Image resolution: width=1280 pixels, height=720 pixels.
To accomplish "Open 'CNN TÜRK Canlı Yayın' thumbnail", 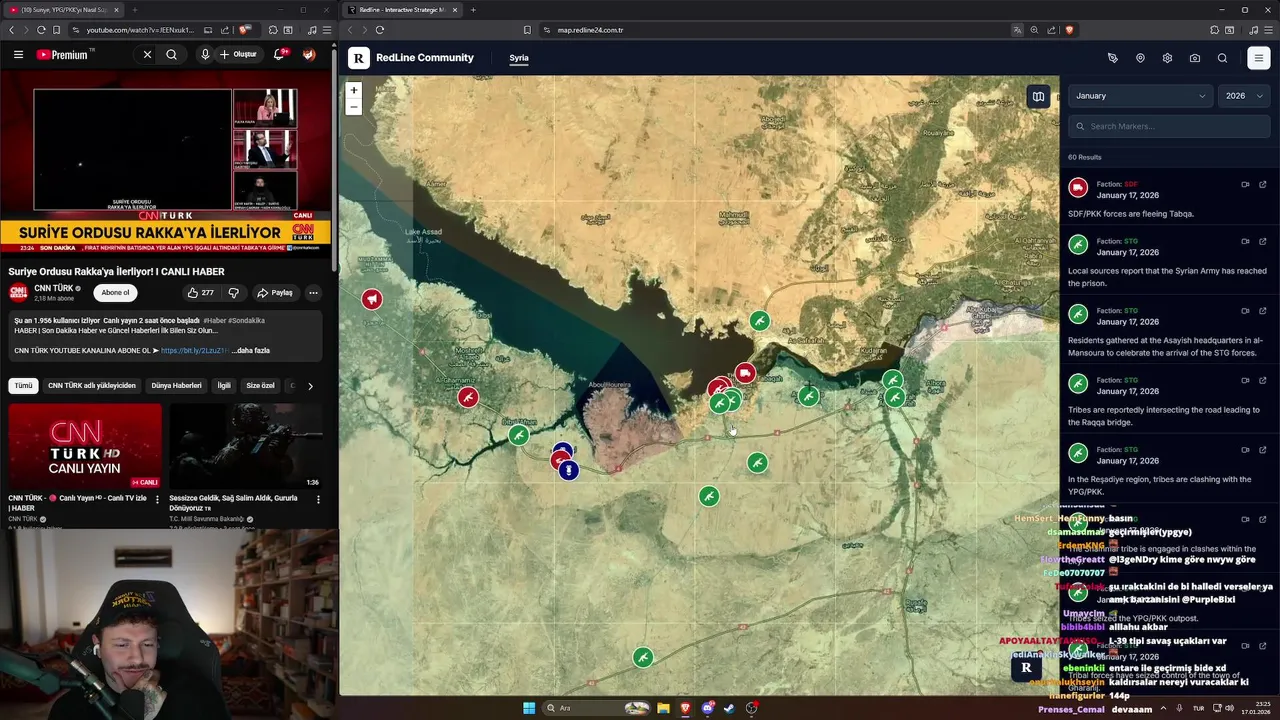I will coord(85,446).
